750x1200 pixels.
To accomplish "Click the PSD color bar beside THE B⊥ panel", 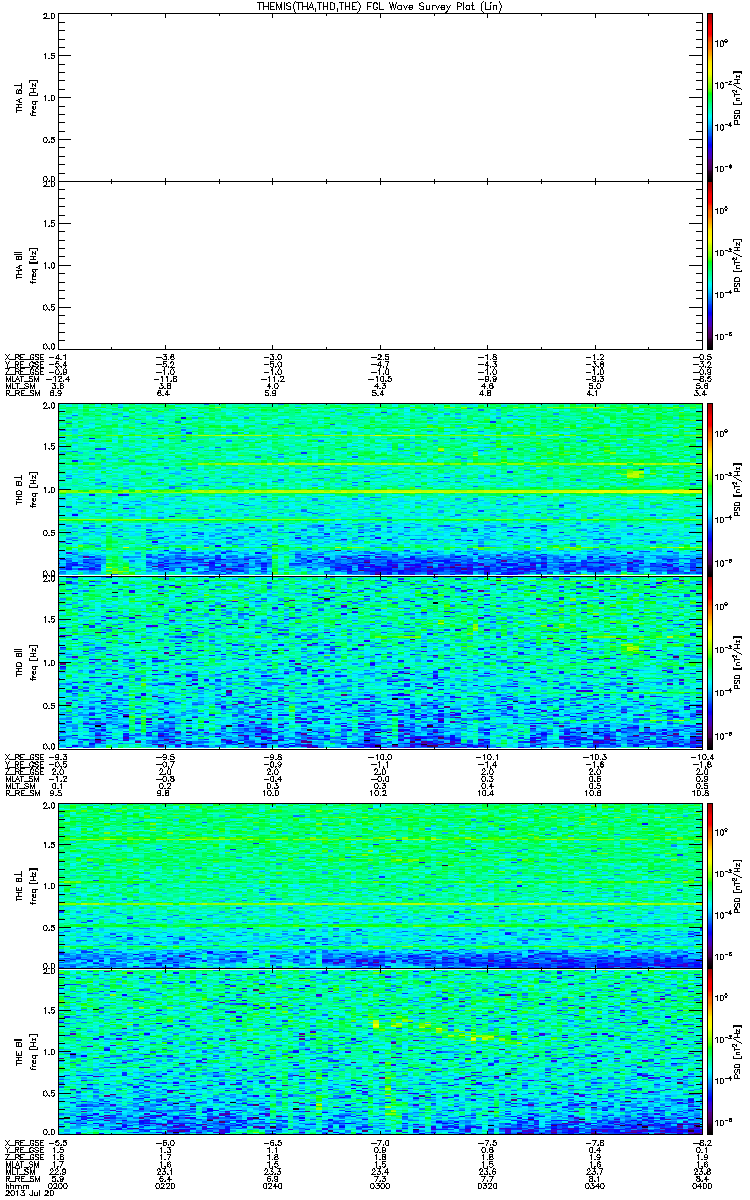I will pyautogui.click(x=709, y=884).
